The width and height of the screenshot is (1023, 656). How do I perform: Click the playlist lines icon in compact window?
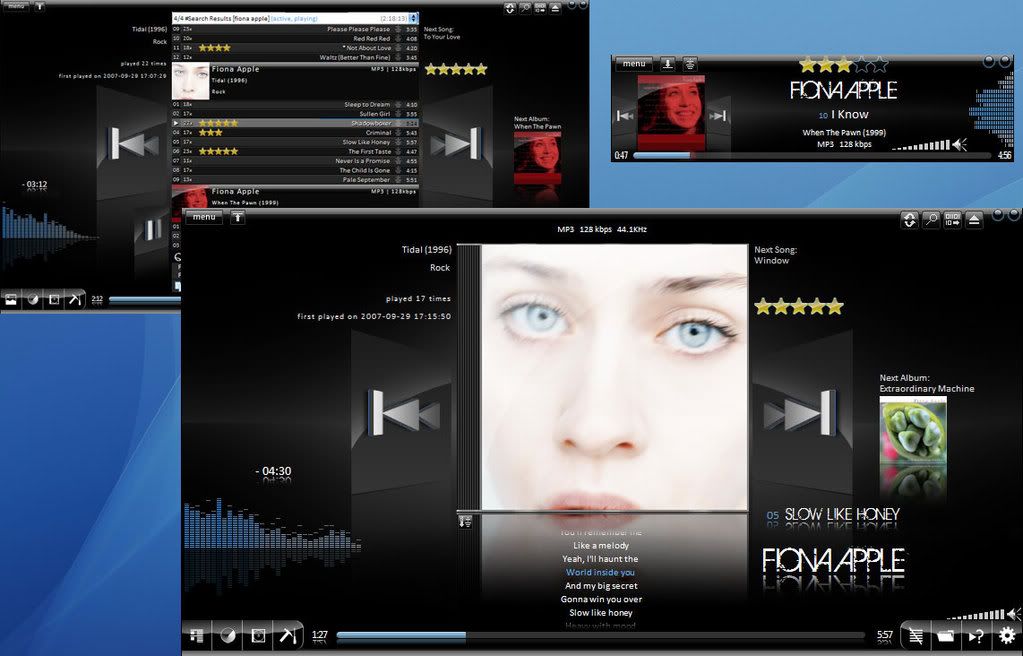point(690,64)
